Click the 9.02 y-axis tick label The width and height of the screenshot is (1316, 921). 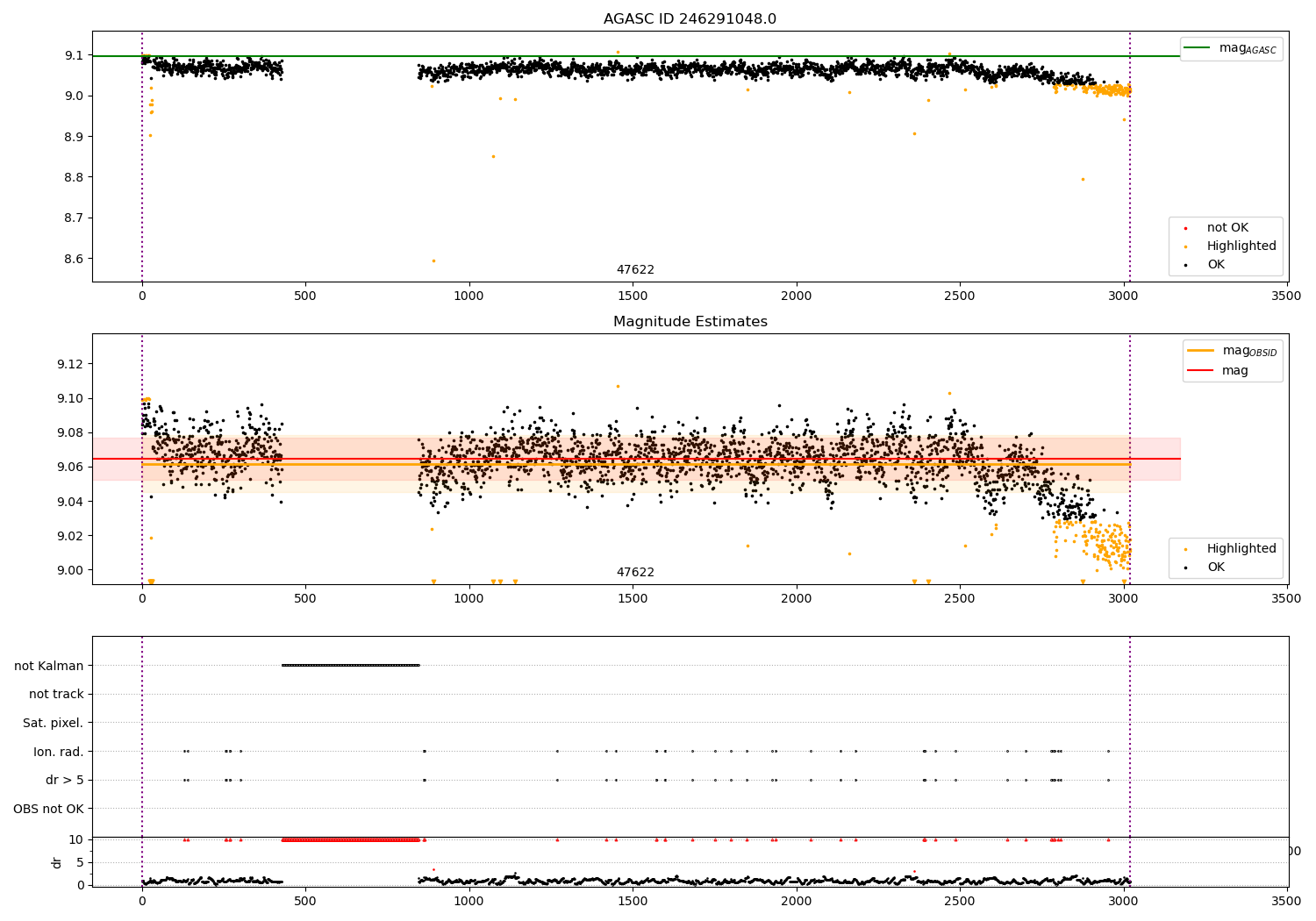[x=72, y=536]
